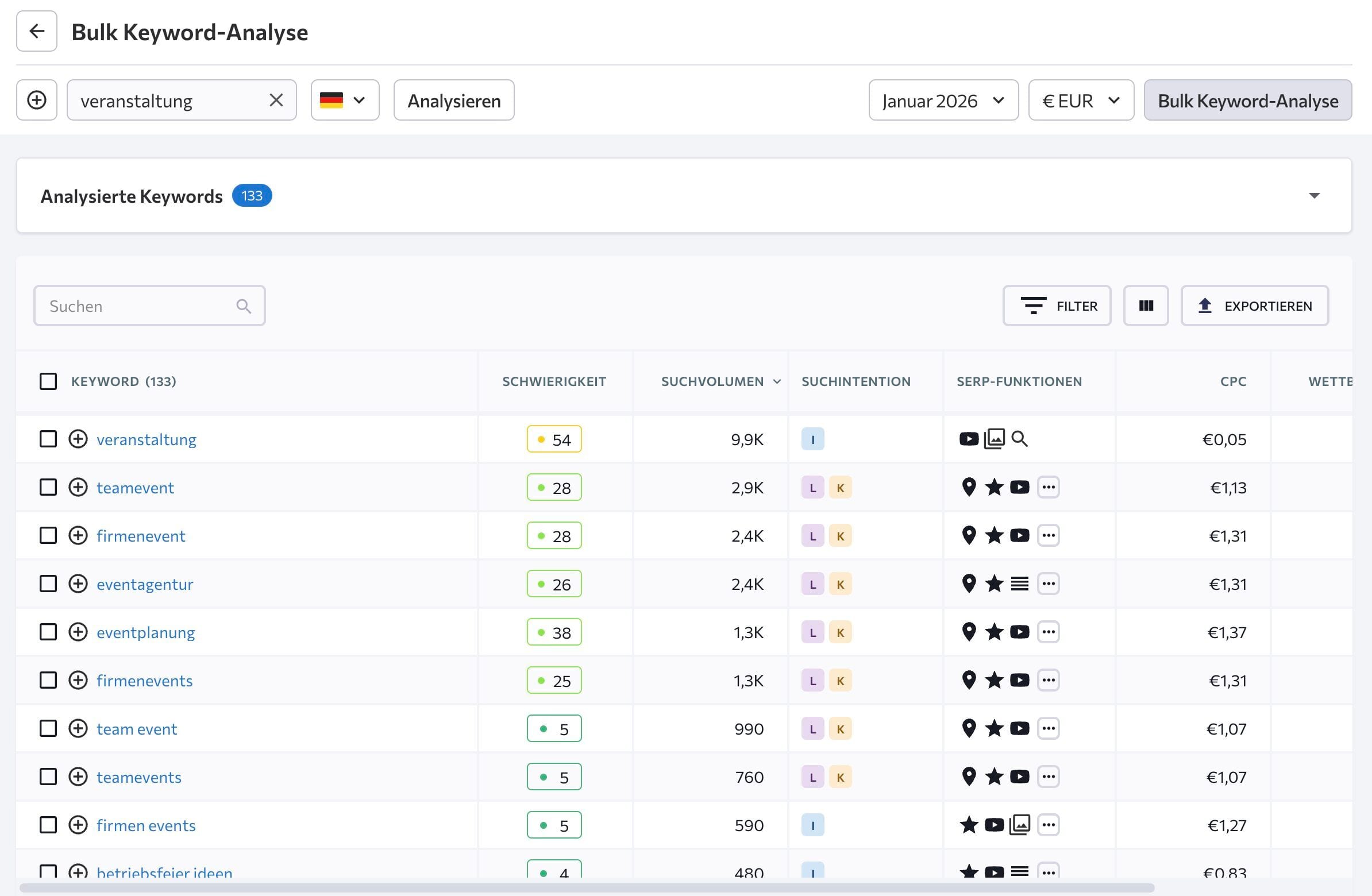Collapse the Analysierte Keywords section

pyautogui.click(x=1315, y=196)
